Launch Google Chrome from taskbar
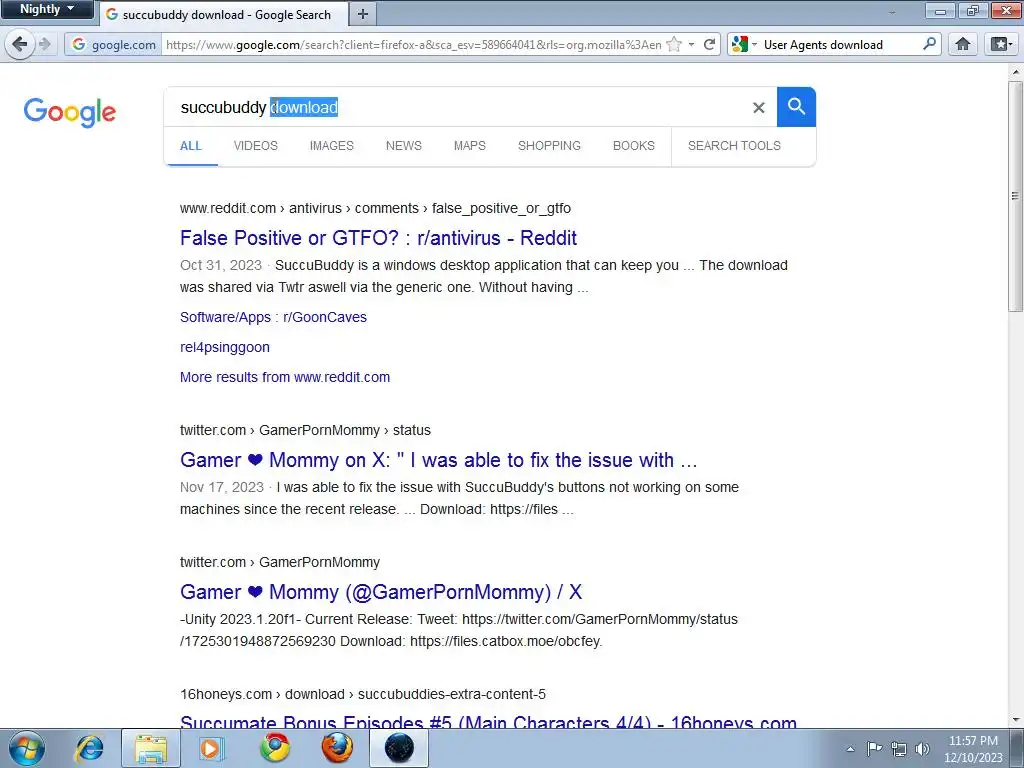This screenshot has height=768, width=1024. pos(275,748)
